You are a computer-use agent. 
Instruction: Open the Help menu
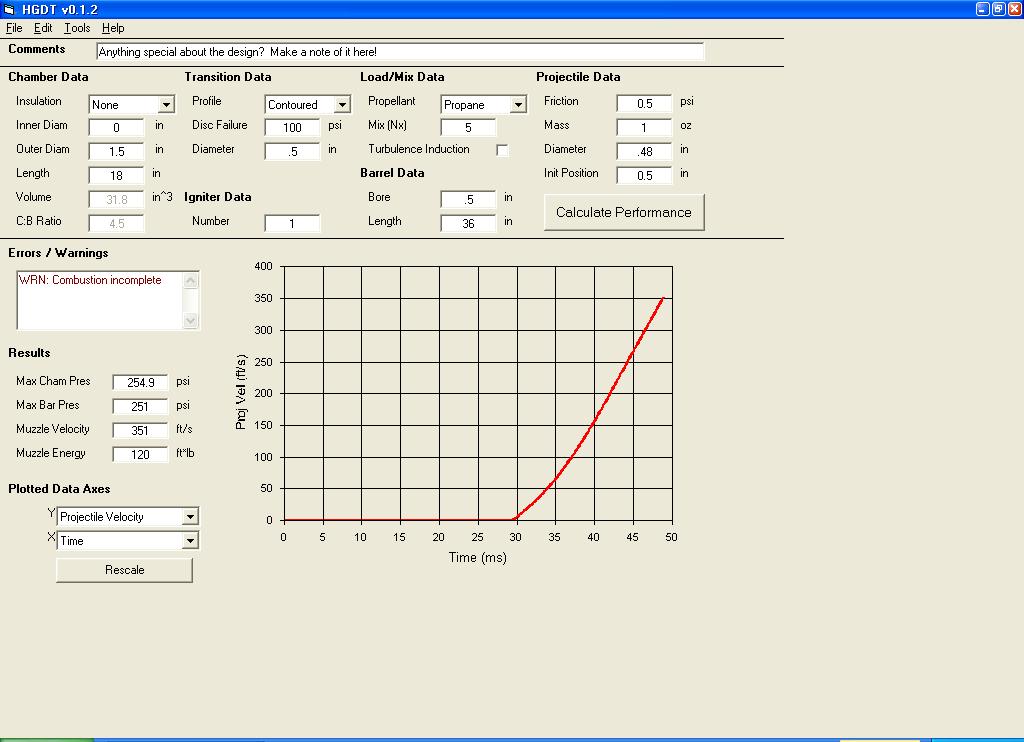[113, 28]
